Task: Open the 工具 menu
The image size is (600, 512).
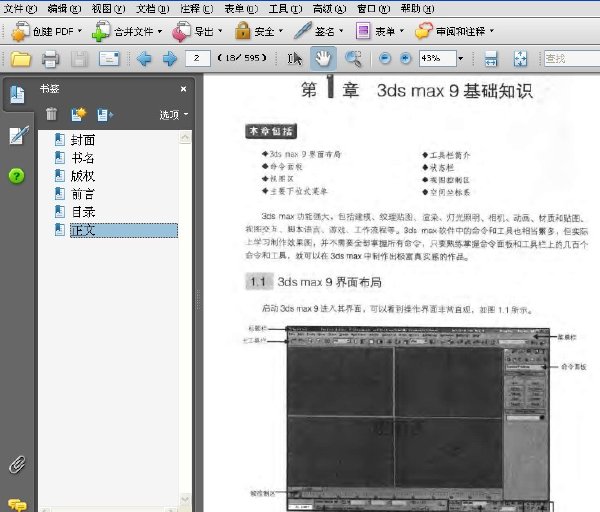Action: 285,8
